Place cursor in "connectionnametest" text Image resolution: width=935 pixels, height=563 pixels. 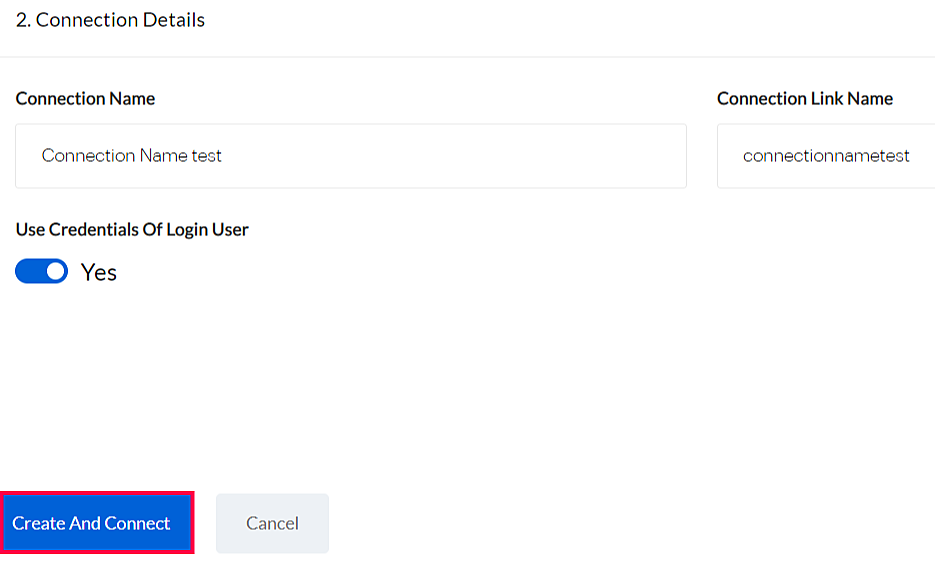[826, 156]
